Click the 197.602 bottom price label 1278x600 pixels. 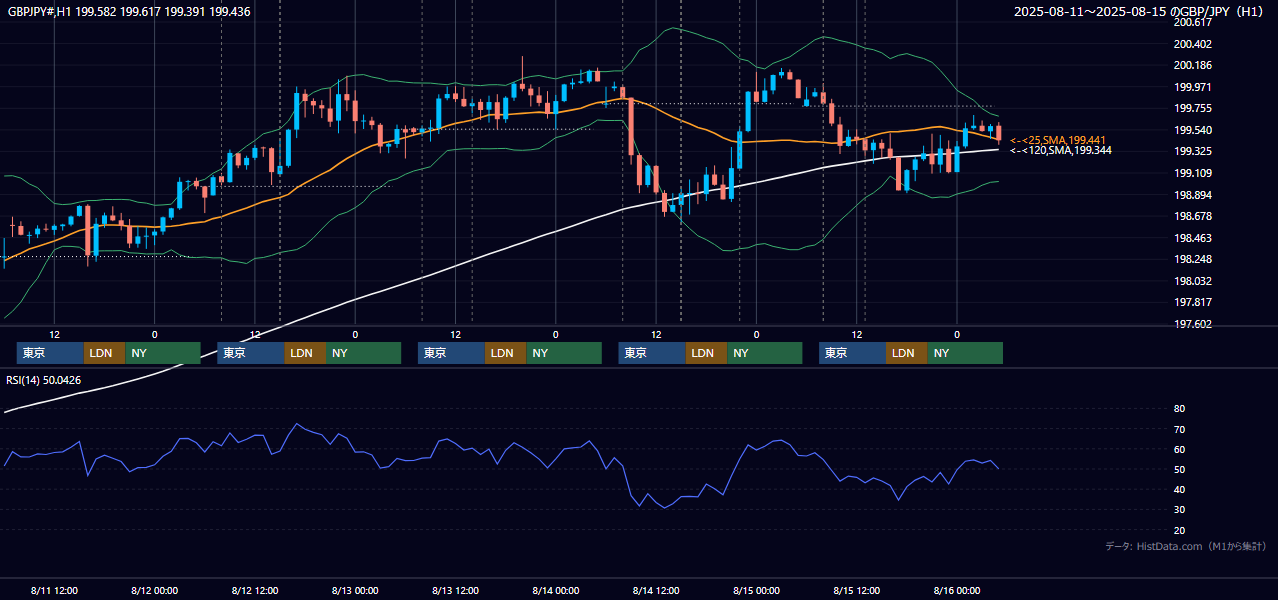[x=1193, y=324]
